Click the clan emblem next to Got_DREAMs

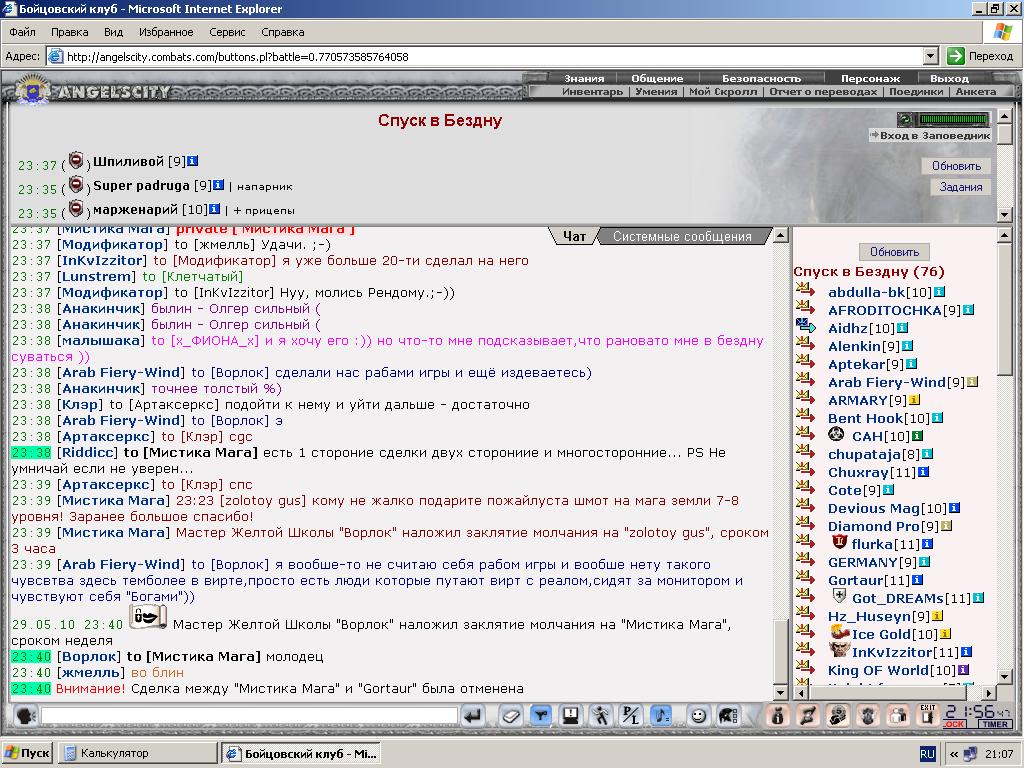click(840, 596)
